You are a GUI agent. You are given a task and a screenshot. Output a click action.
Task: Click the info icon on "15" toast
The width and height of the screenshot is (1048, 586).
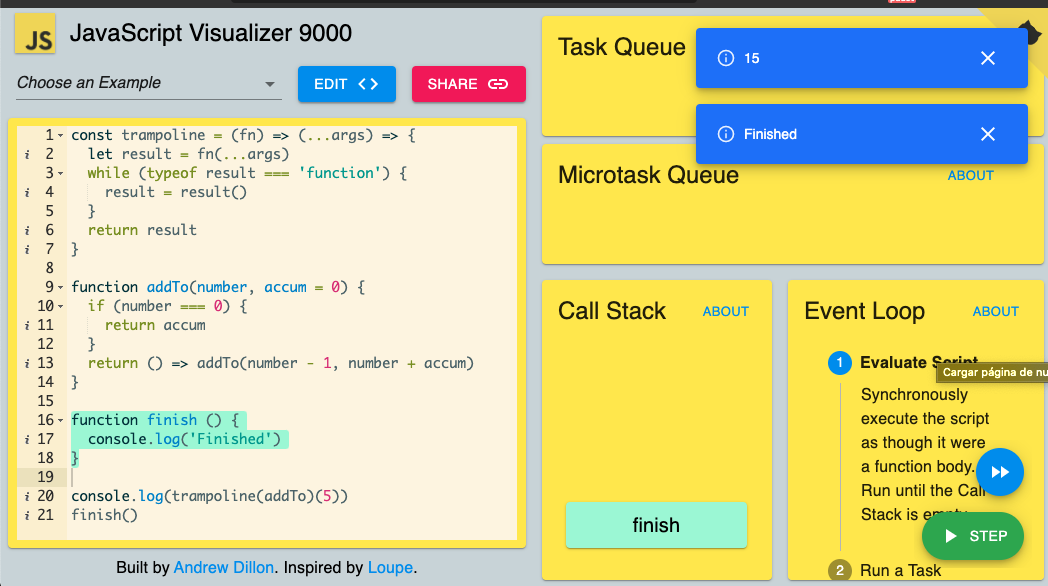(726, 58)
